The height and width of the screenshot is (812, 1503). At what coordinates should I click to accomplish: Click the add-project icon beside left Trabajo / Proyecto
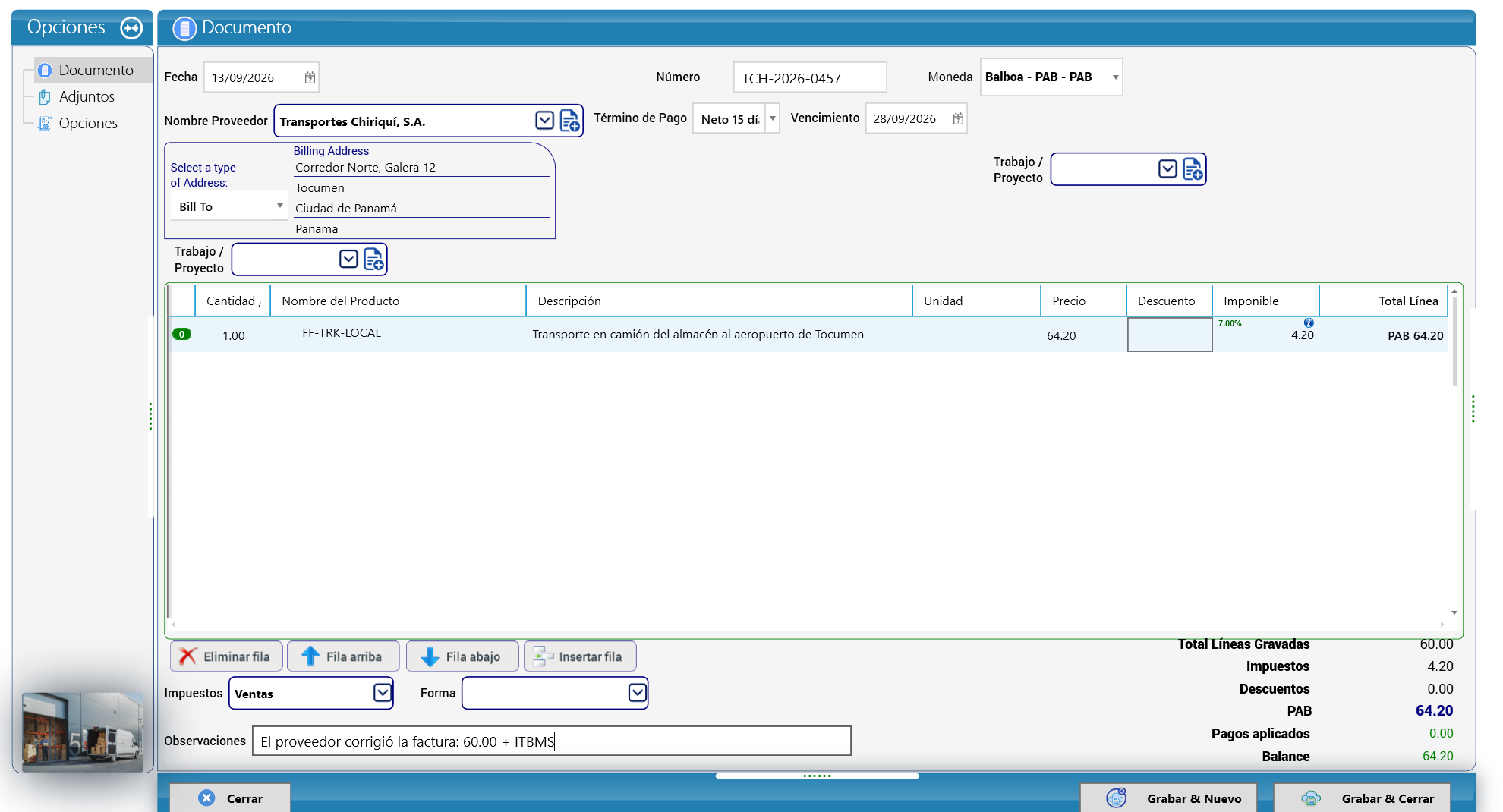[373, 260]
